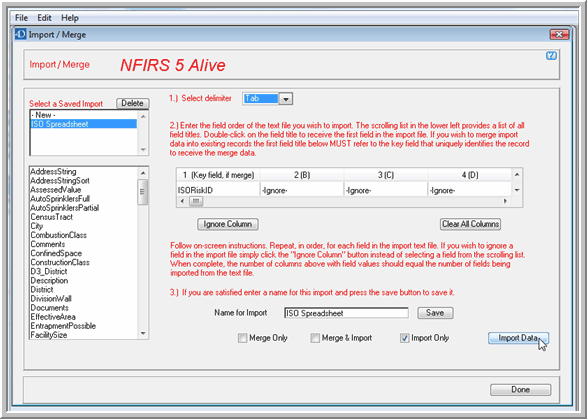Click the '4 (D)' column header

pos(469,175)
